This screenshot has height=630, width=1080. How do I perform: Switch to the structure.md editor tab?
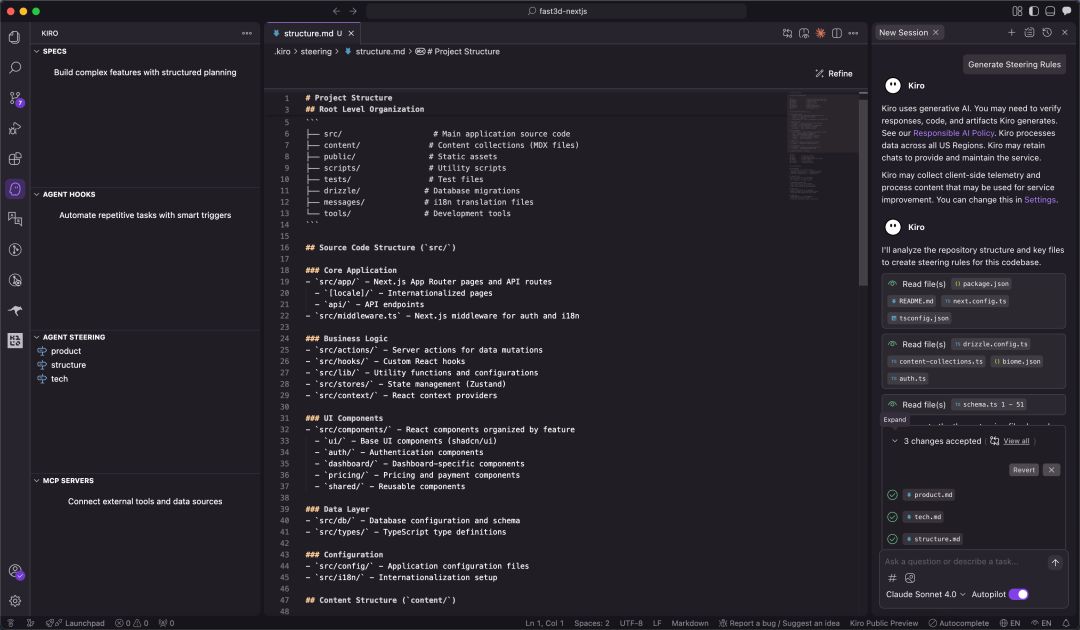tap(310, 31)
